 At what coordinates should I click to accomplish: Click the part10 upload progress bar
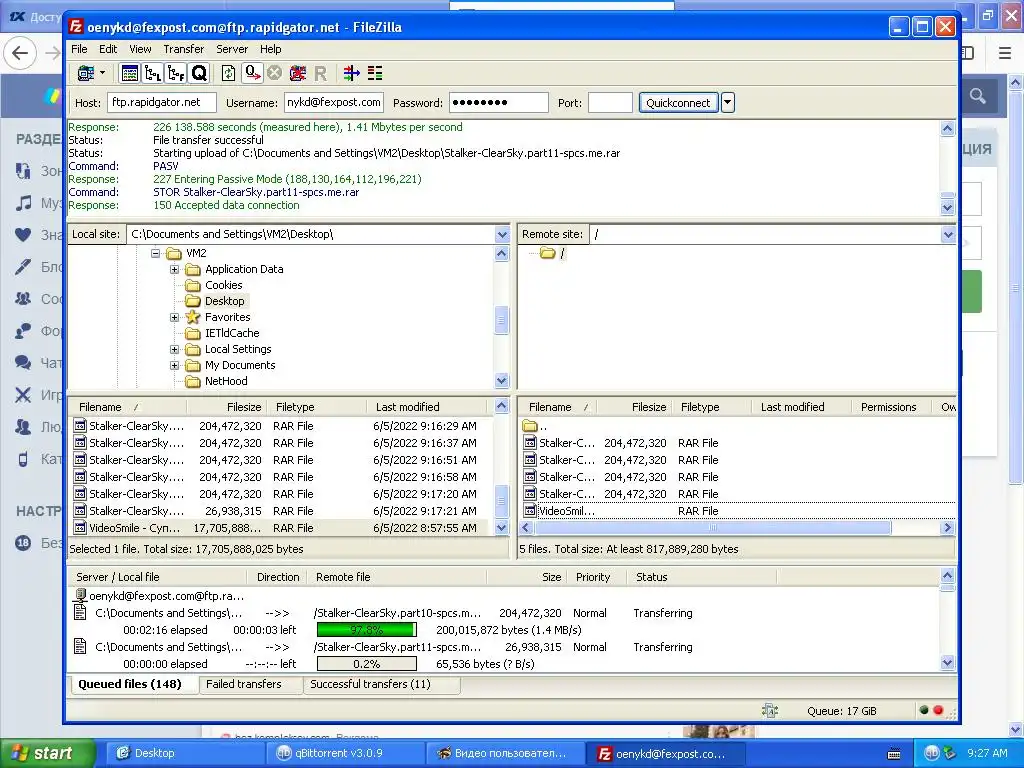[366, 630]
